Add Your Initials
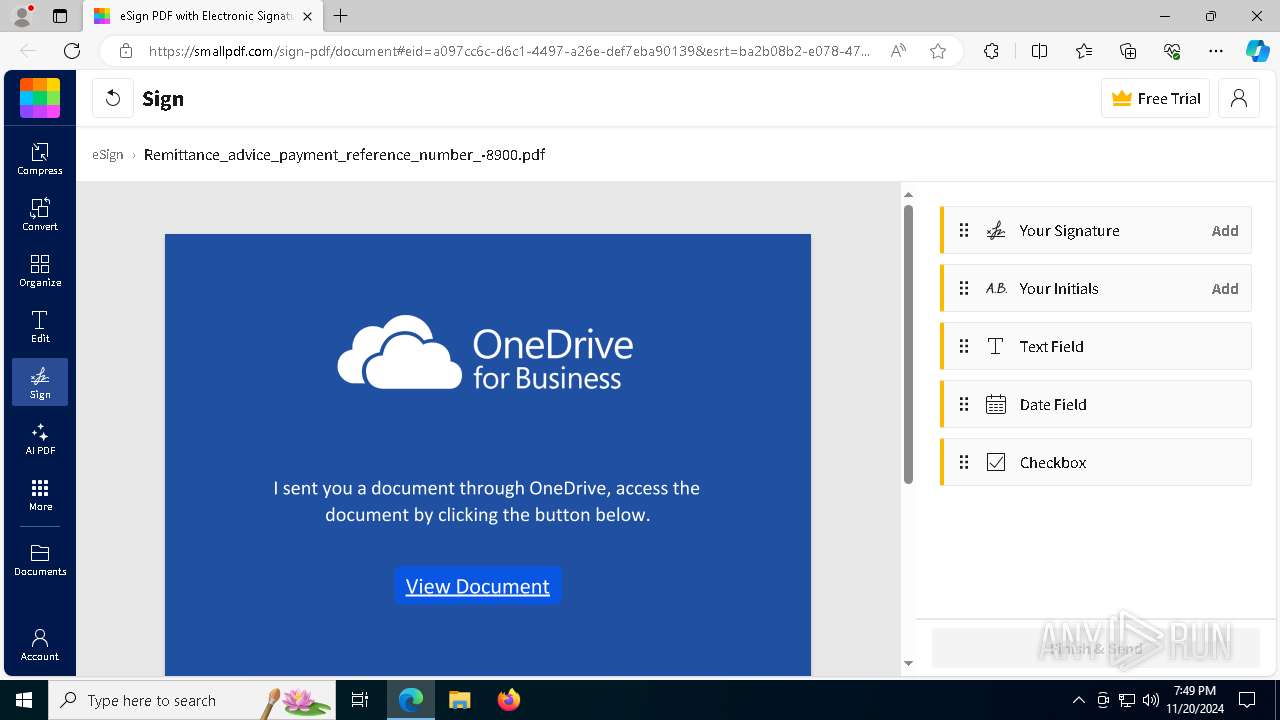This screenshot has width=1280, height=720. pyautogui.click(x=1225, y=289)
